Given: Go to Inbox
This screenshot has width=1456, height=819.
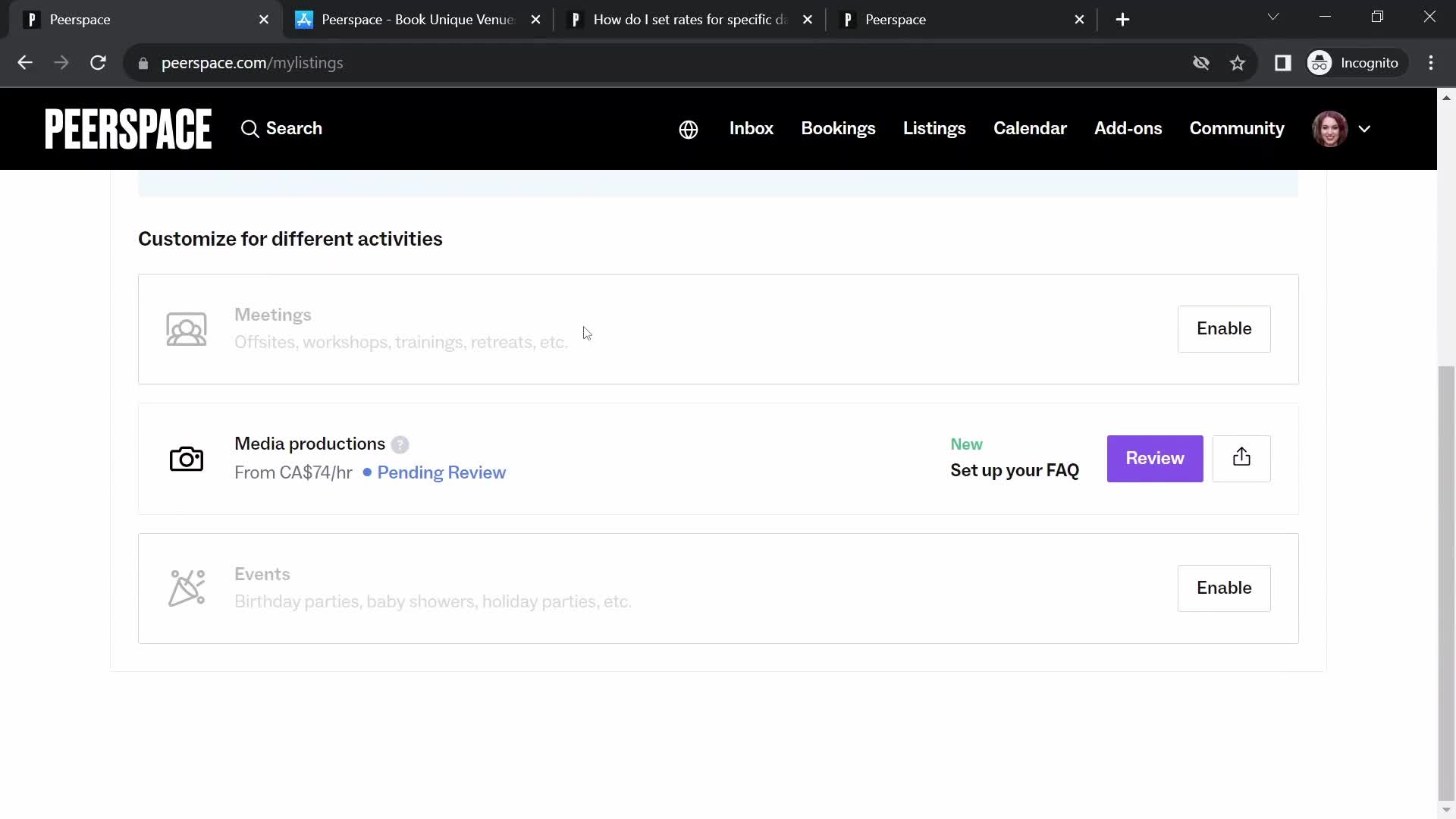Looking at the screenshot, I should 751,129.
